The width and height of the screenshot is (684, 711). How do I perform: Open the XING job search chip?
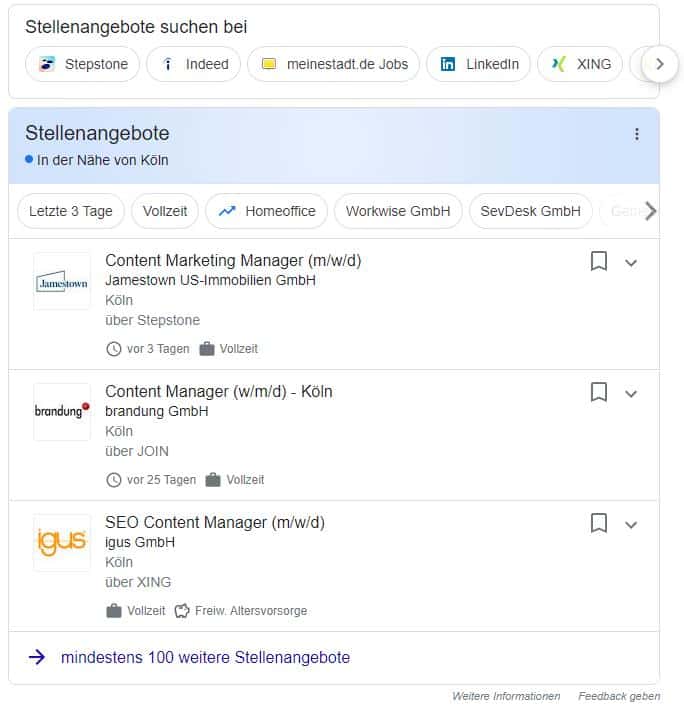tap(581, 64)
